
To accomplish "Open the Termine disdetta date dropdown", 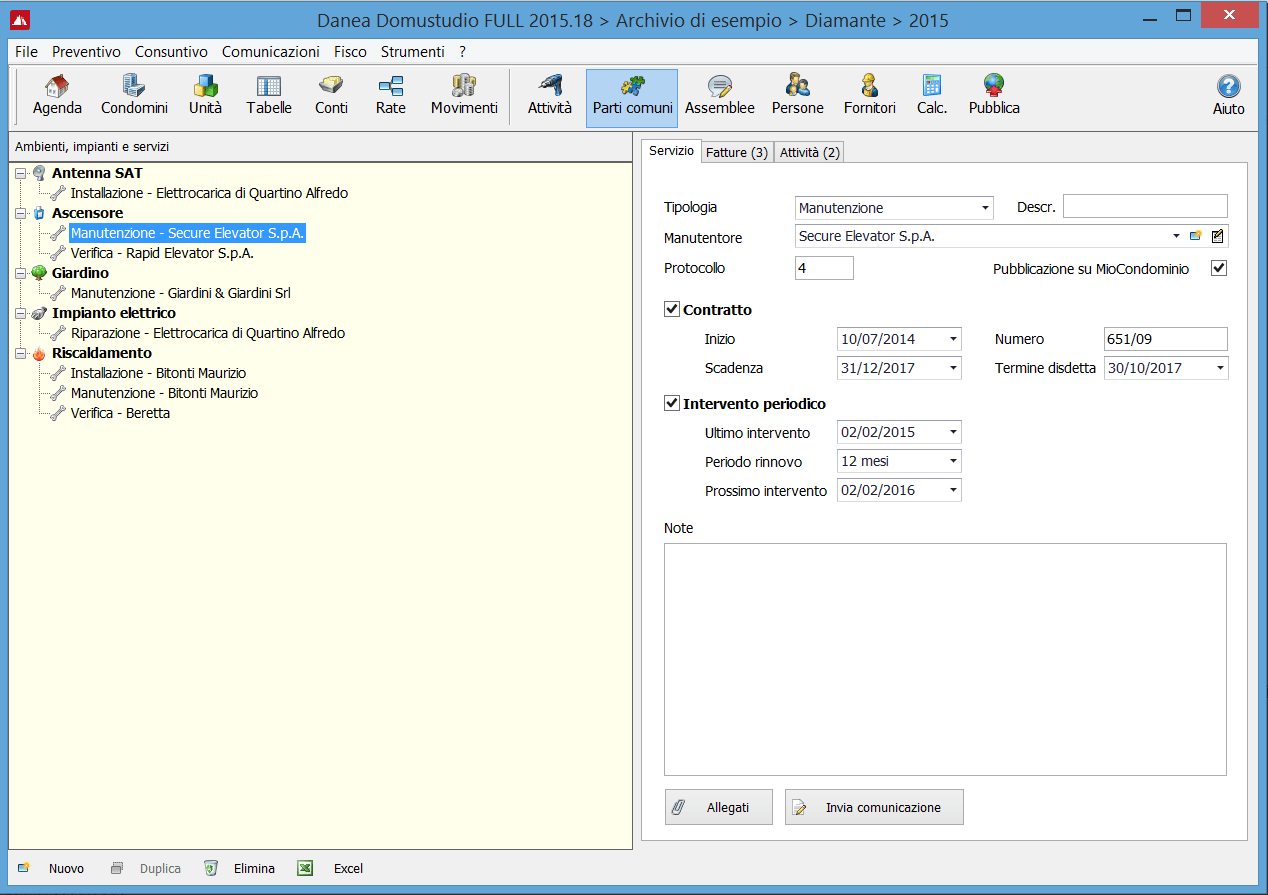I will pyautogui.click(x=1220, y=368).
